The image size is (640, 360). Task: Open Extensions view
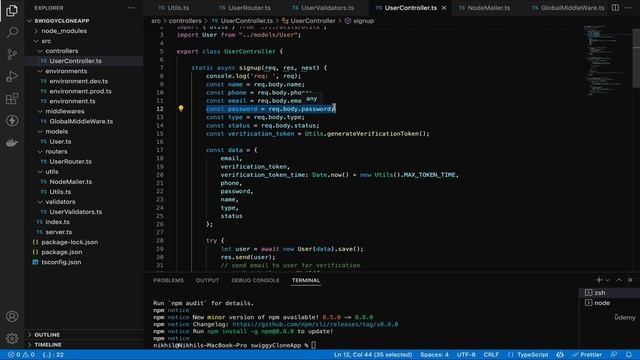pos(12,98)
